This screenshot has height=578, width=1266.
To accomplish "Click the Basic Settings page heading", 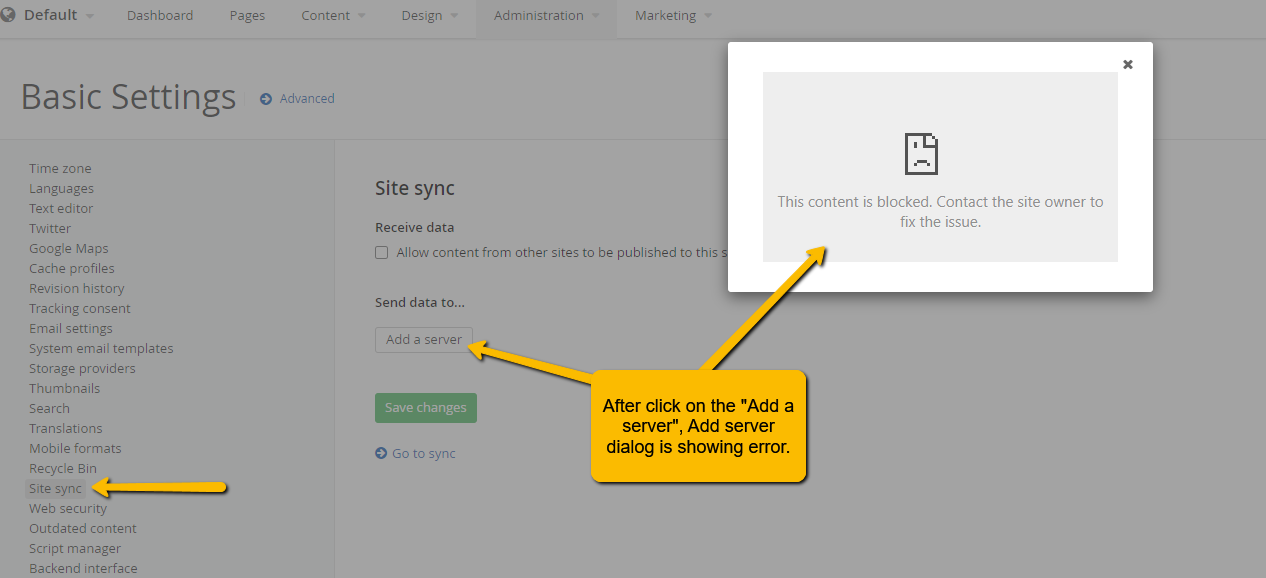I will tap(128, 97).
